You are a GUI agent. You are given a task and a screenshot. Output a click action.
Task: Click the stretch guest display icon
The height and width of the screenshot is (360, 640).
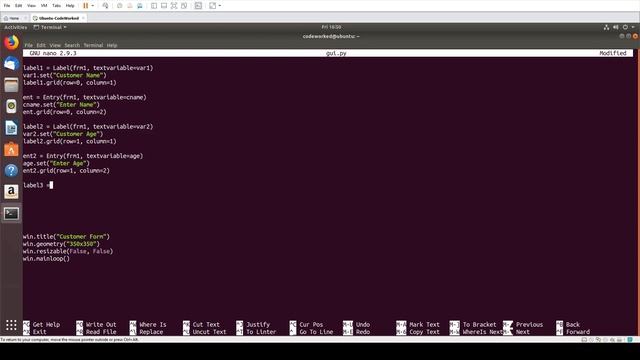pyautogui.click(x=212, y=6)
